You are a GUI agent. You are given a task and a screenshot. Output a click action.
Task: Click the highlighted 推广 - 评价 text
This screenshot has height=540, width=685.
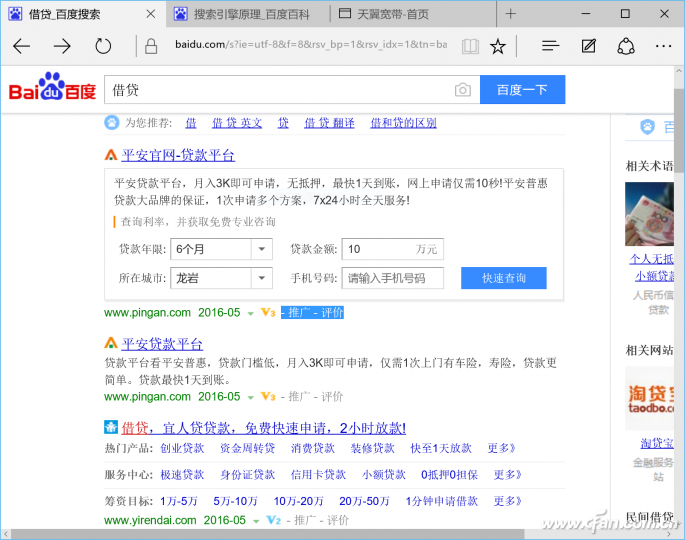pyautogui.click(x=312, y=312)
